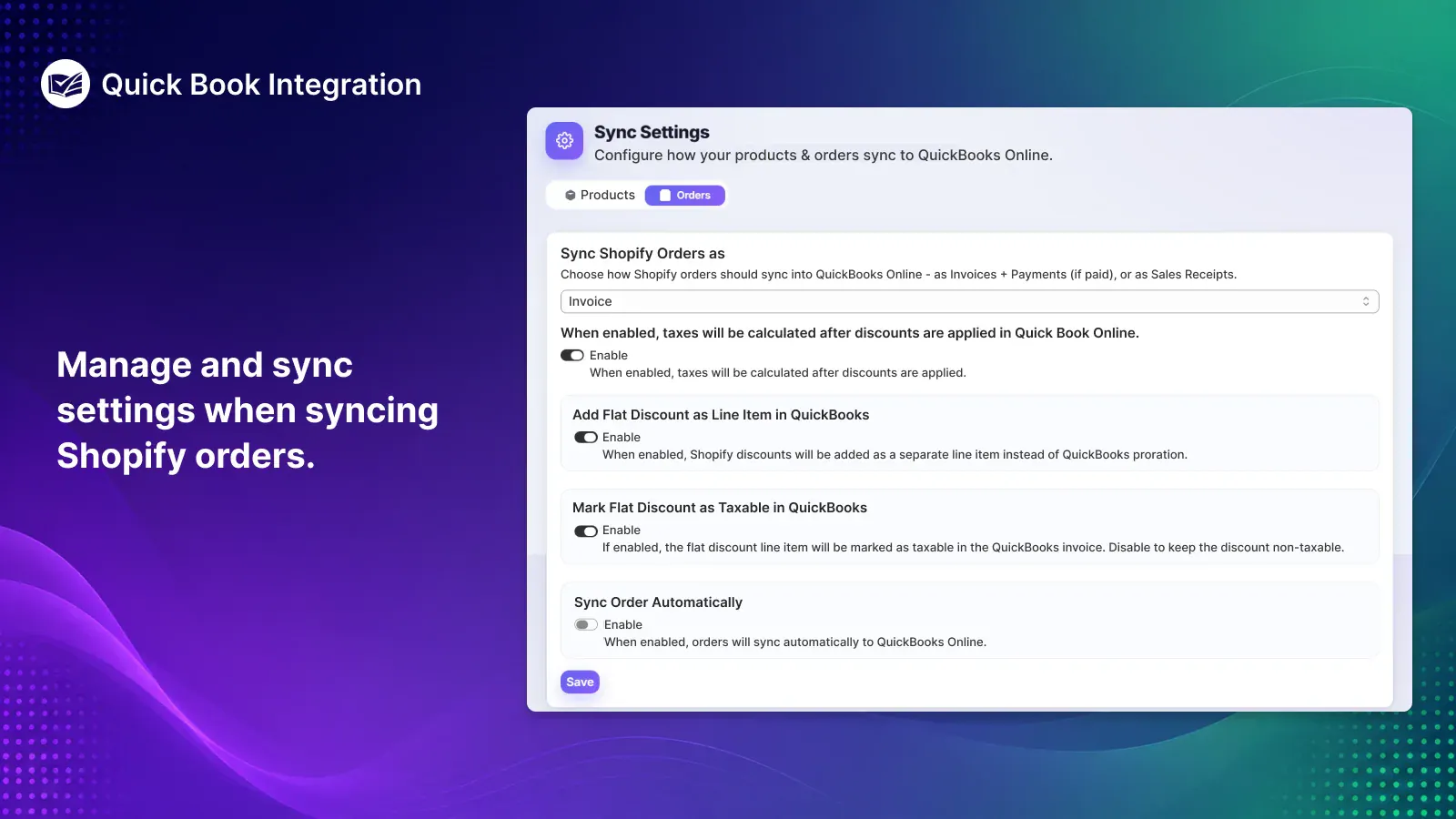Click the Manage and sync settings headline

click(248, 410)
